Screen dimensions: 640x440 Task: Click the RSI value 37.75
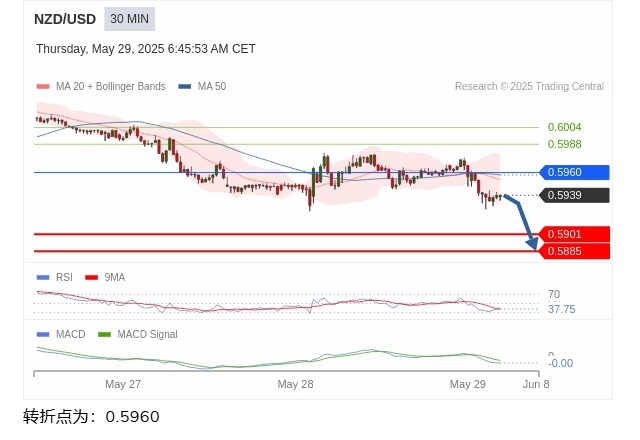562,309
